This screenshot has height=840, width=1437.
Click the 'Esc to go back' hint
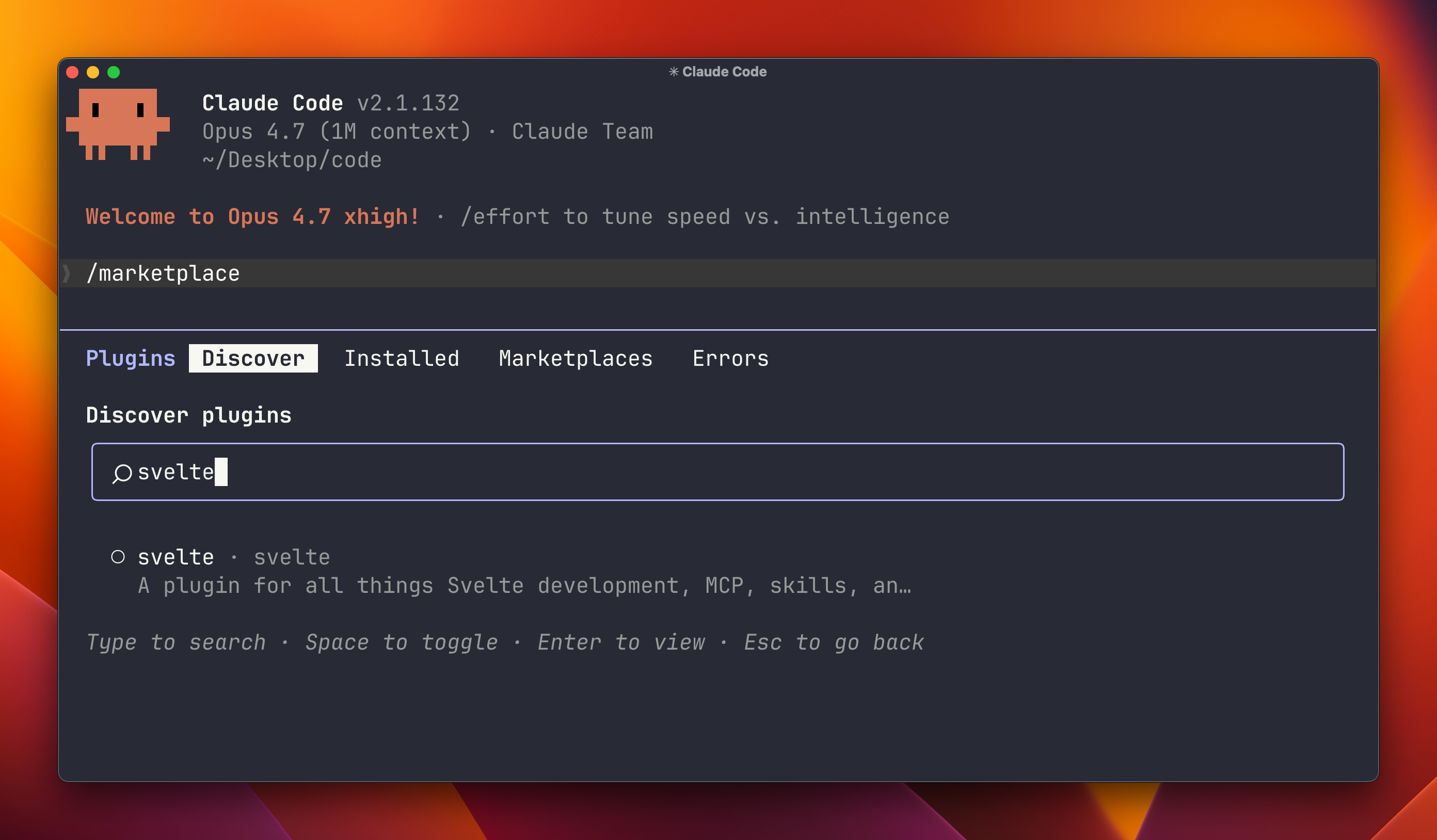coord(834,642)
